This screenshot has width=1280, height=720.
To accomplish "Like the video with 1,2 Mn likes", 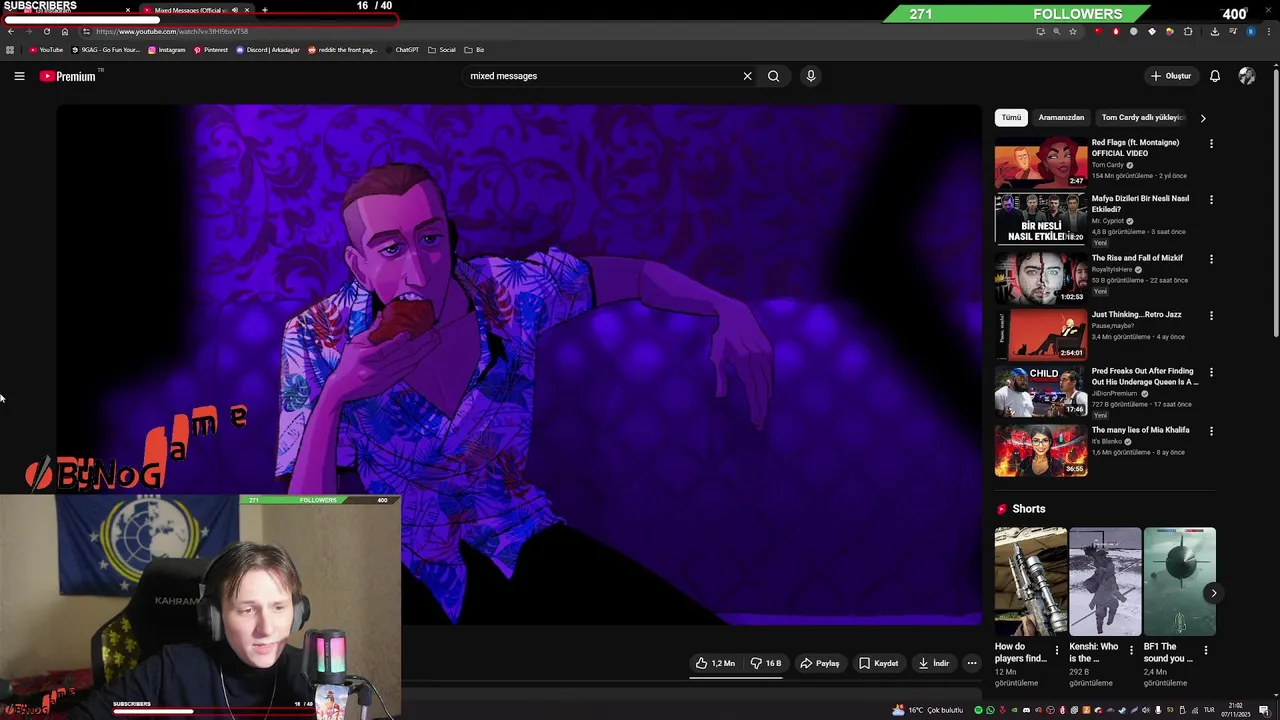I will click(x=715, y=663).
